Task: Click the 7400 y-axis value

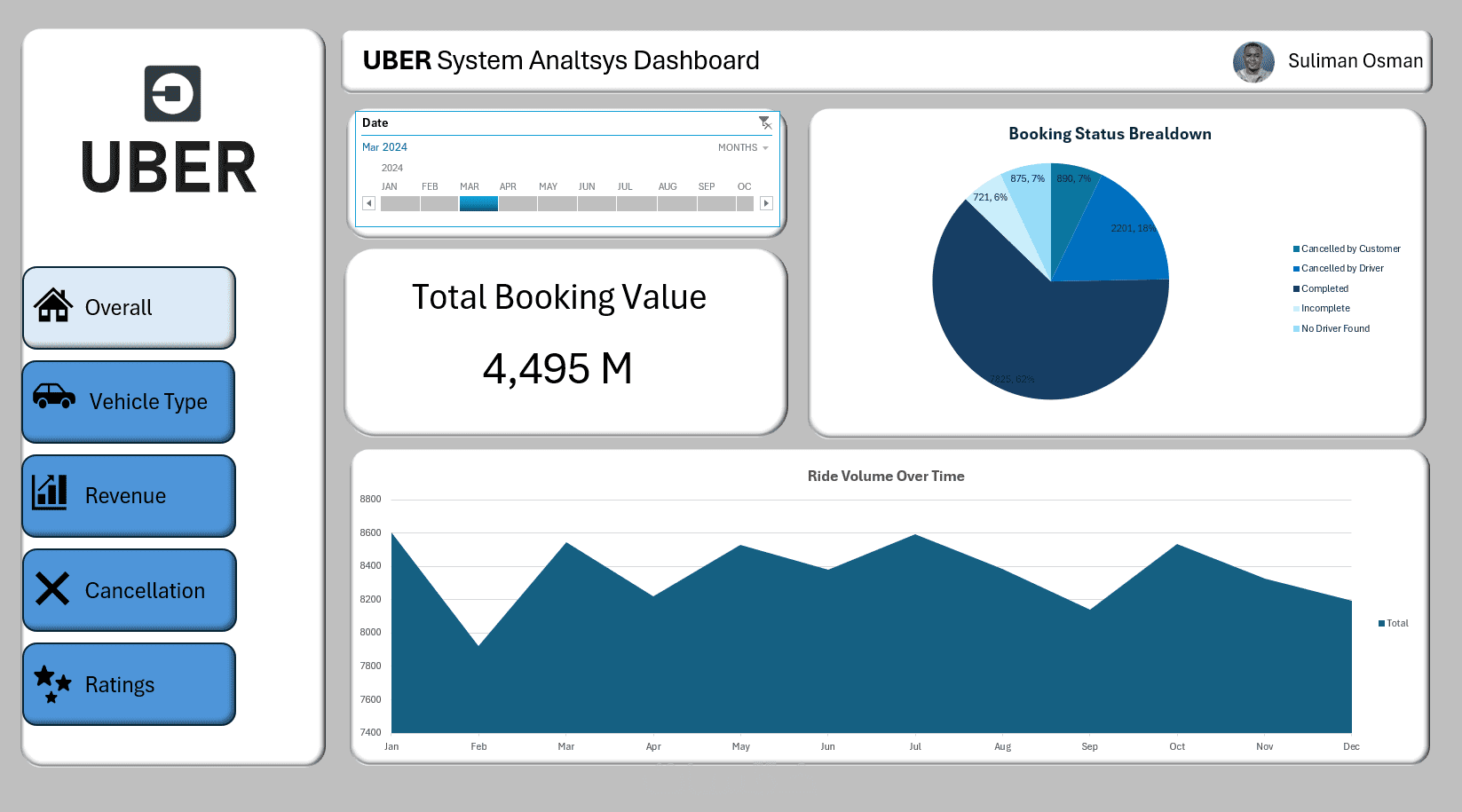Action: (370, 733)
